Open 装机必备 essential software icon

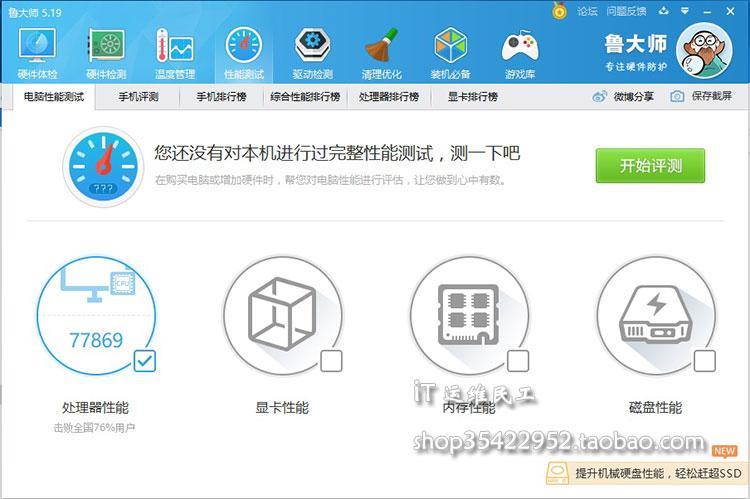(450, 52)
